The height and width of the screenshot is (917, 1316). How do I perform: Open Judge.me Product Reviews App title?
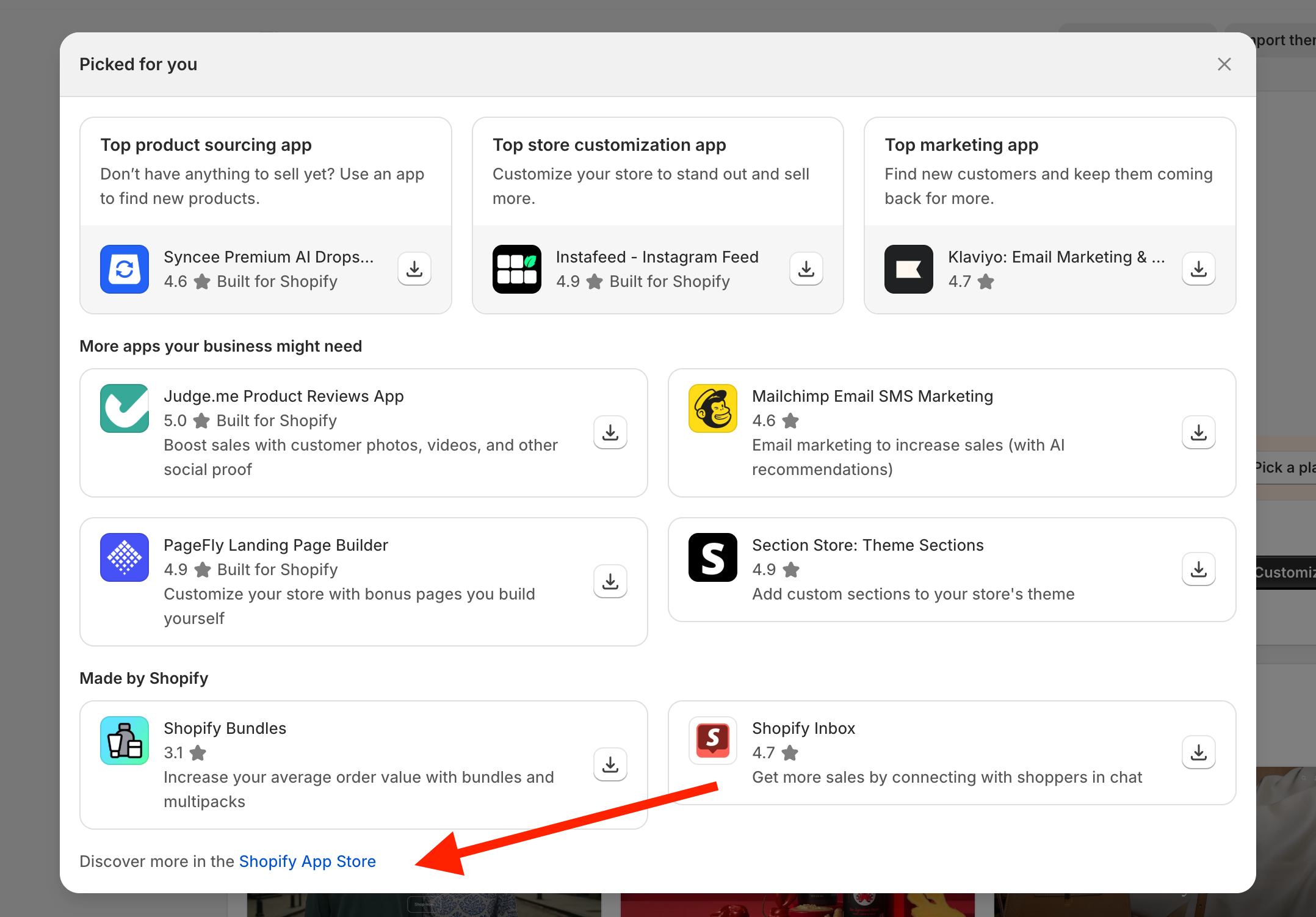(283, 396)
